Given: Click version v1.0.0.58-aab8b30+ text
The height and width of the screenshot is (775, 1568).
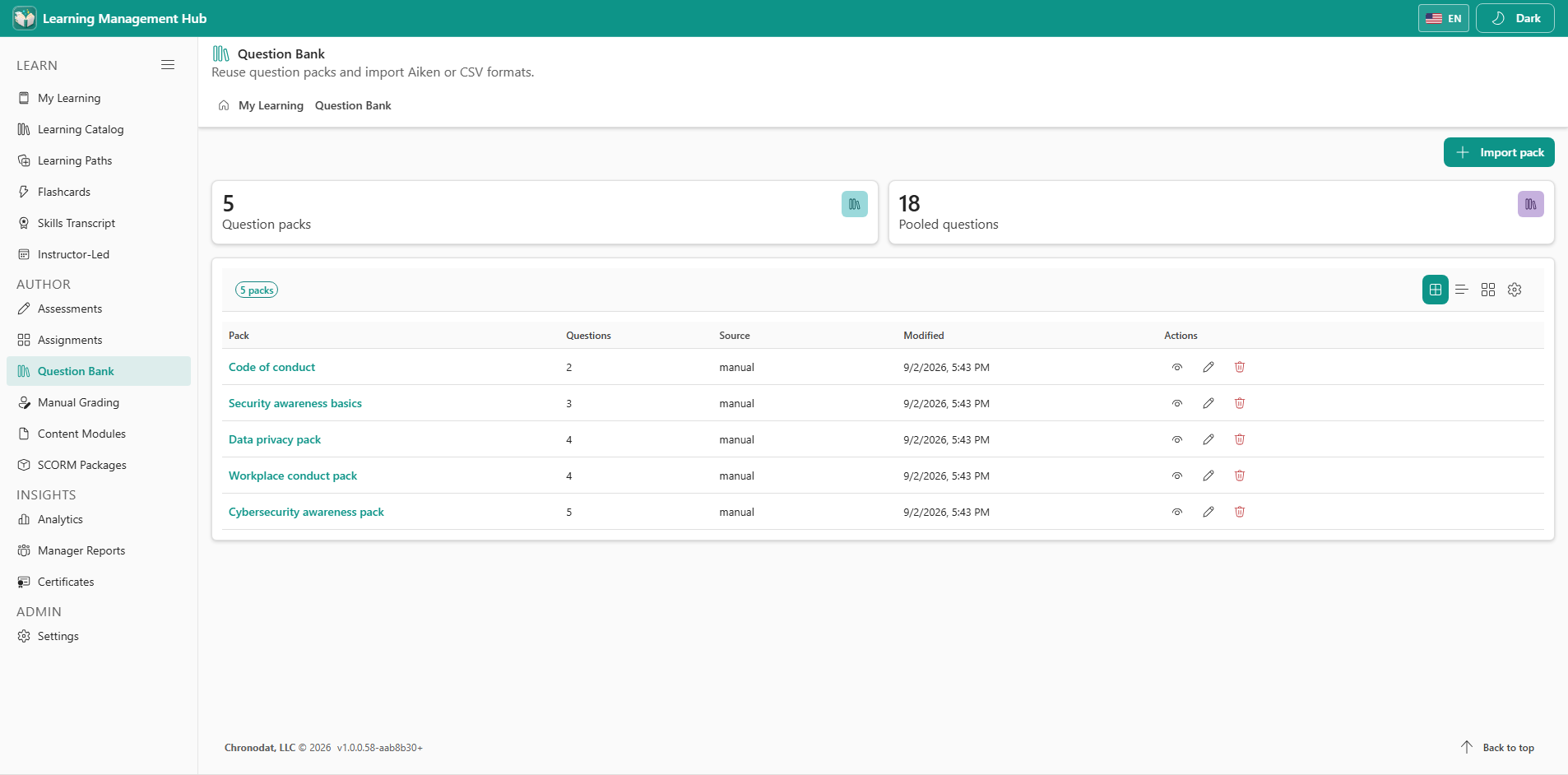Looking at the screenshot, I should tap(379, 748).
